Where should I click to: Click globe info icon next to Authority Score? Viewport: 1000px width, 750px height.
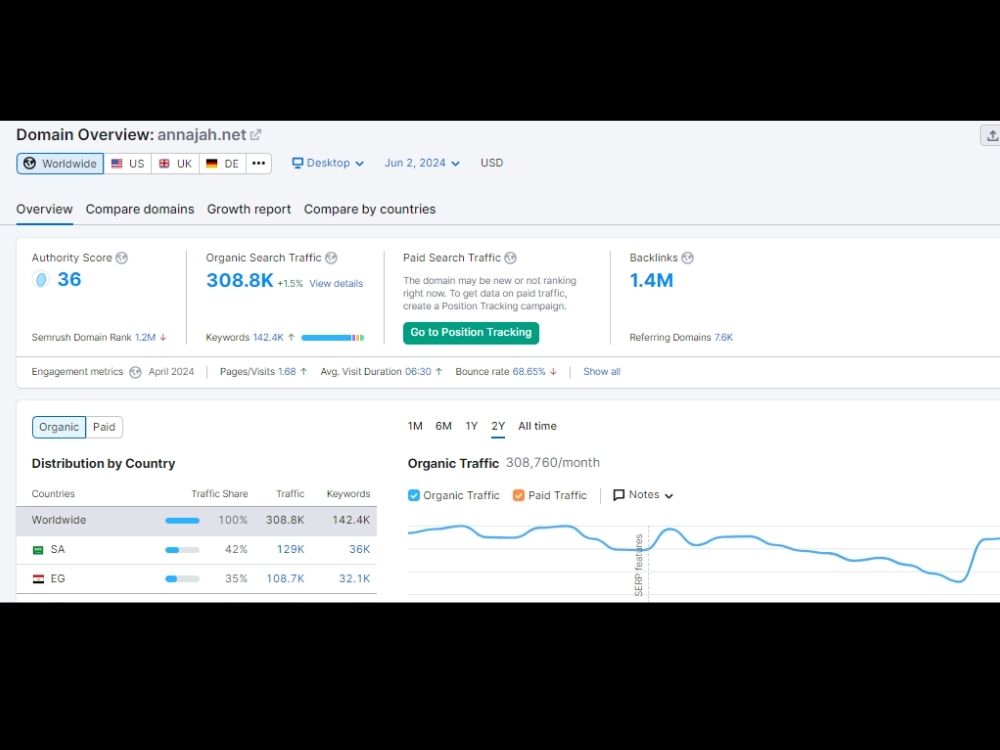(x=122, y=258)
